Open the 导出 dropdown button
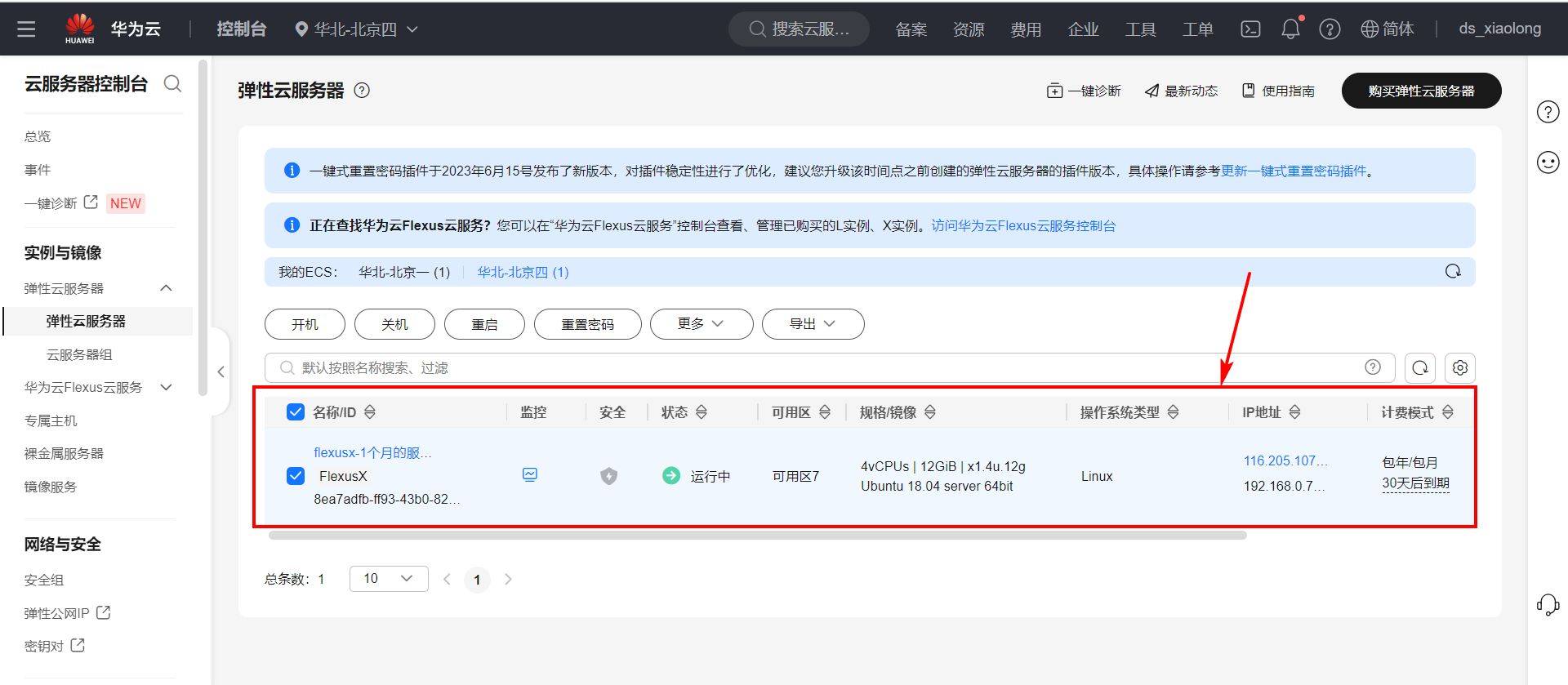The image size is (1568, 685). coord(813,324)
